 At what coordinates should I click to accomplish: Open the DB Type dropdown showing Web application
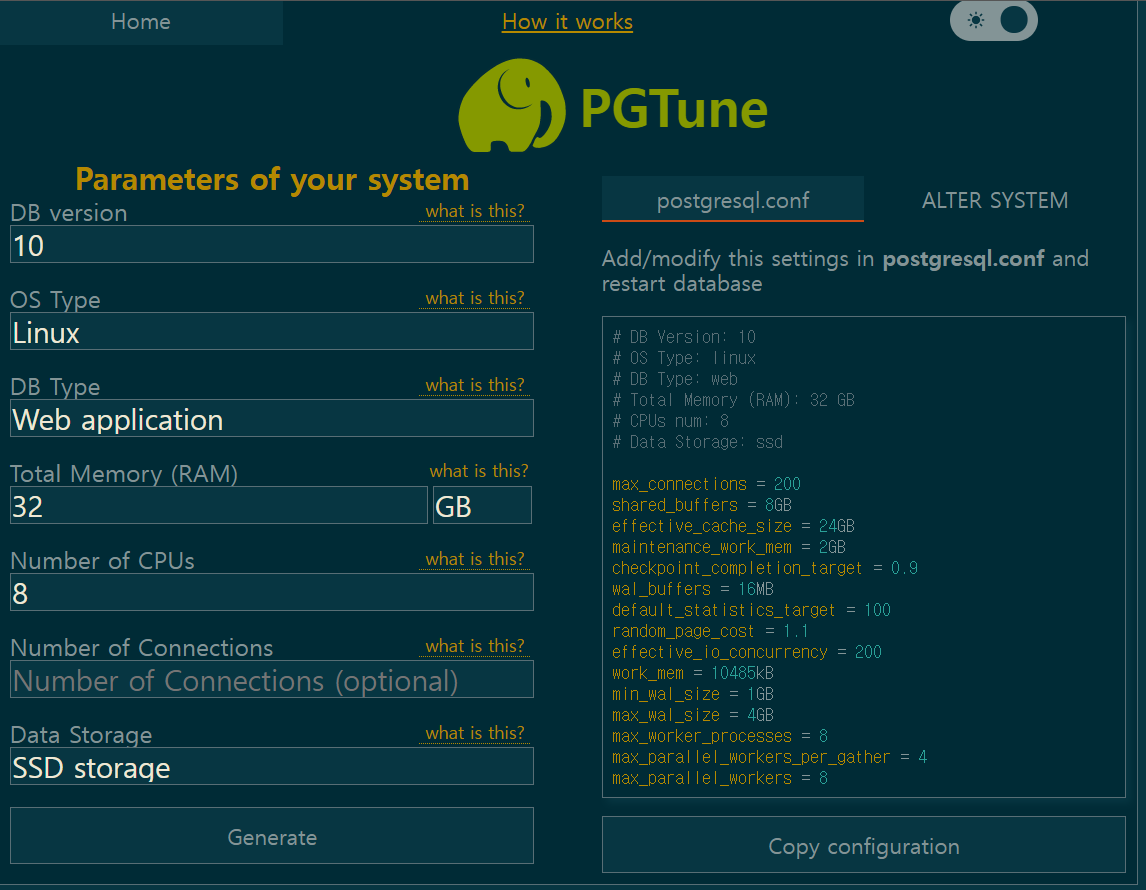pyautogui.click(x=272, y=419)
